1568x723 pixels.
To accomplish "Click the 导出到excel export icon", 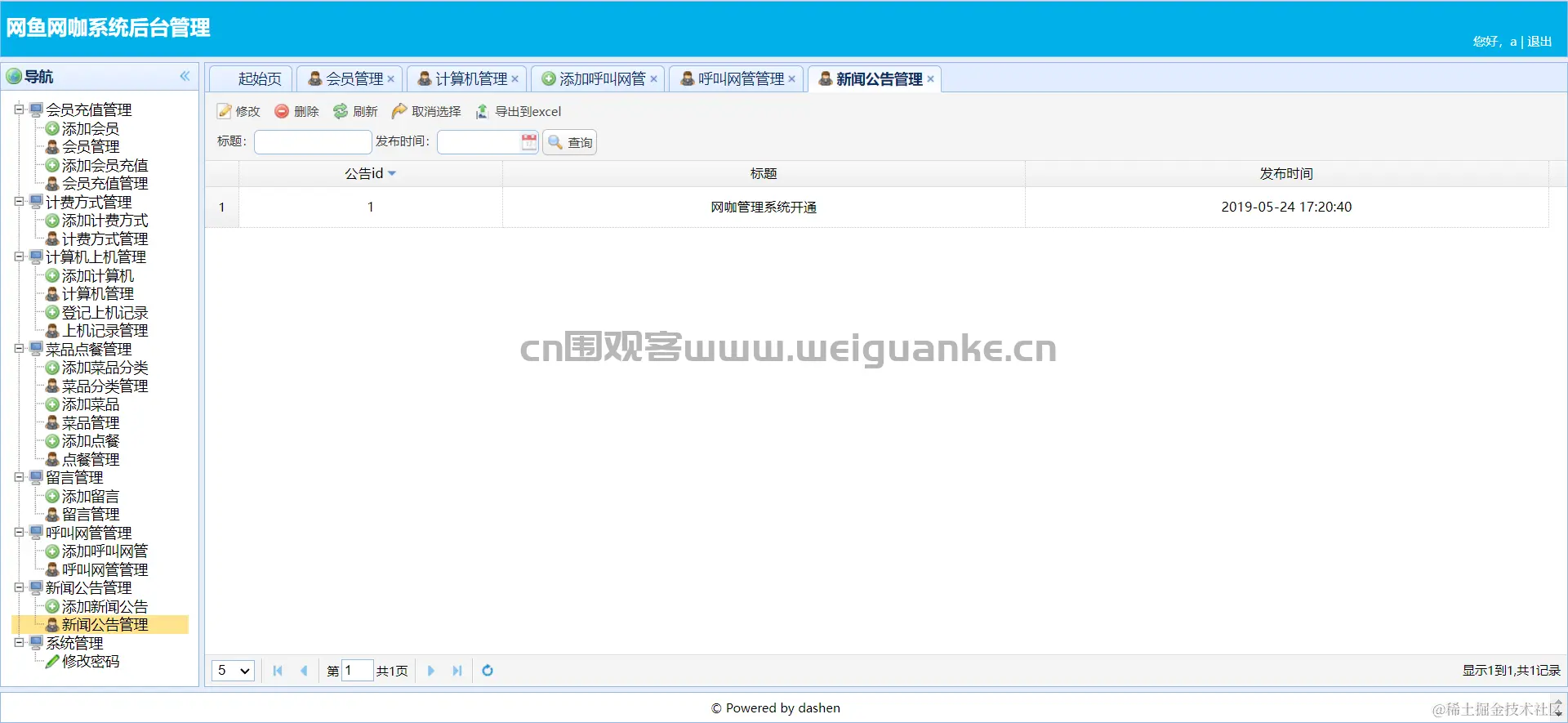I will pos(483,111).
